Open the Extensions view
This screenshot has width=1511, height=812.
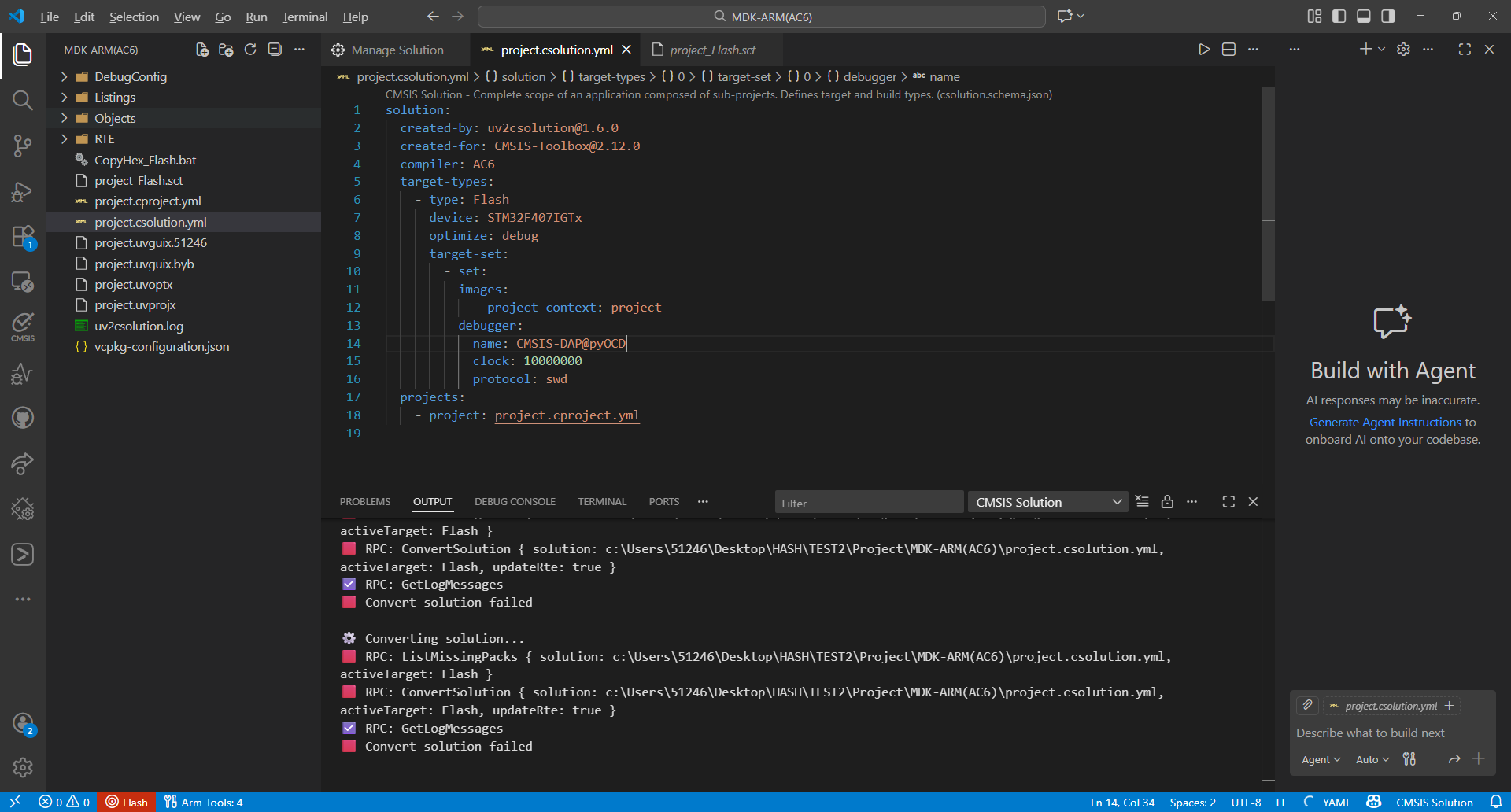[x=22, y=237]
